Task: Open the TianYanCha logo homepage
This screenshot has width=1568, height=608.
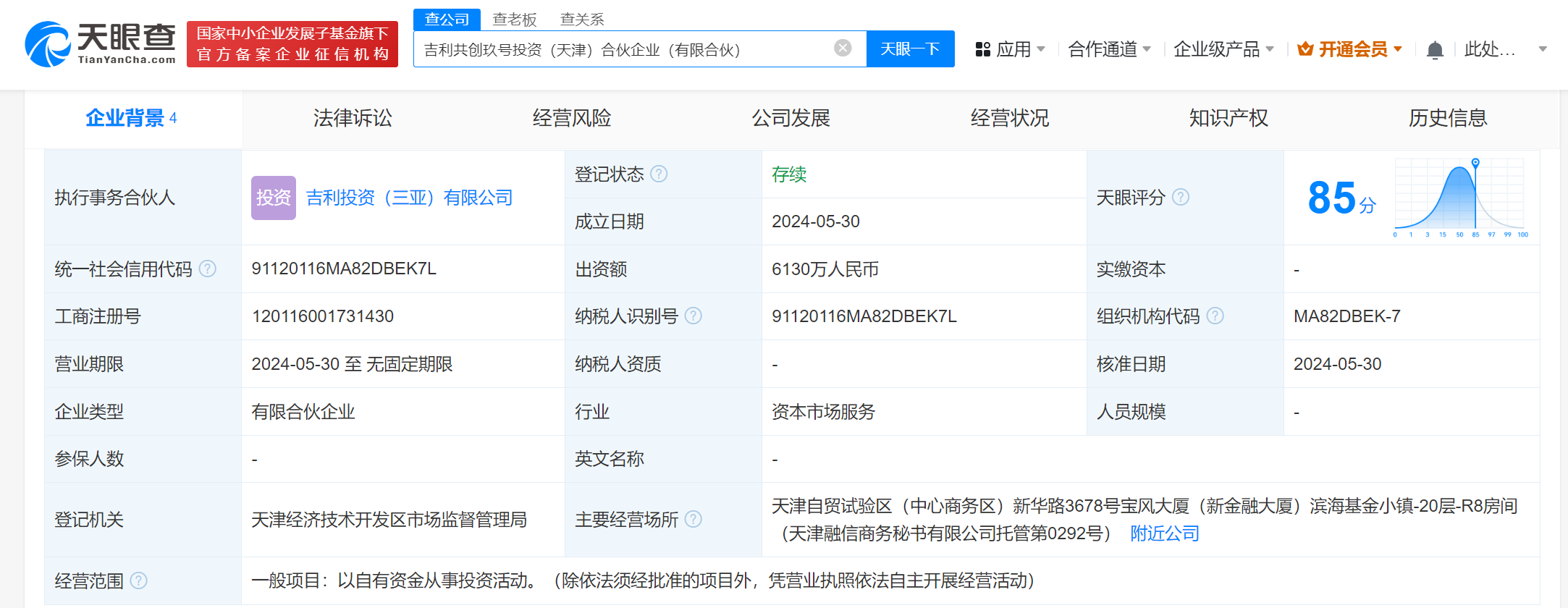Action: [101, 44]
